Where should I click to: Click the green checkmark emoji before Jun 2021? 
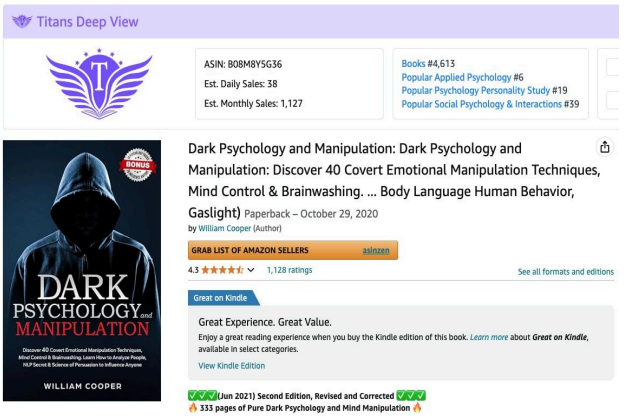pyautogui.click(x=202, y=396)
